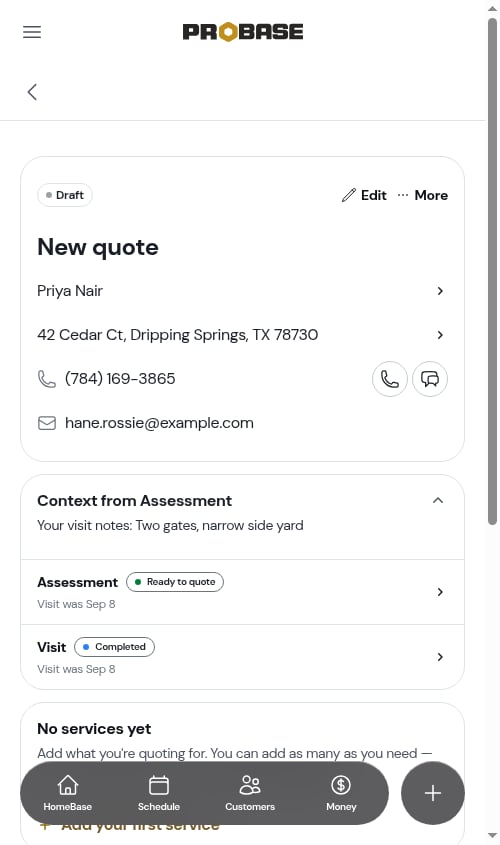Viewport: 500px width, 845px height.
Task: Go to Money tab
Action: pyautogui.click(x=341, y=793)
